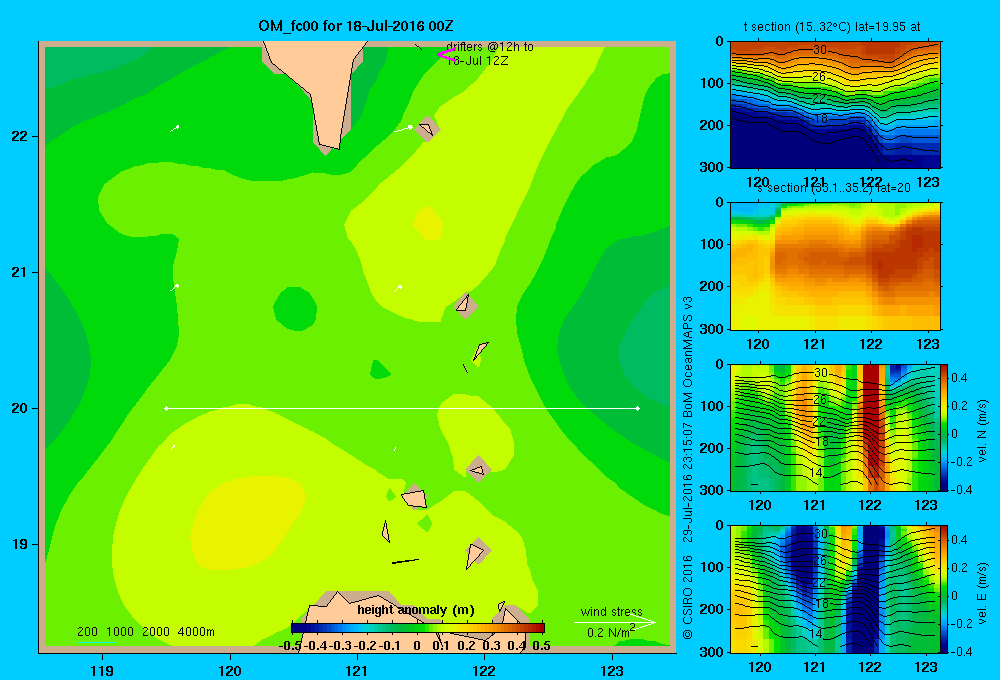This screenshot has height=680, width=1000.
Task: Open the salinity section panel
Action: [835, 266]
